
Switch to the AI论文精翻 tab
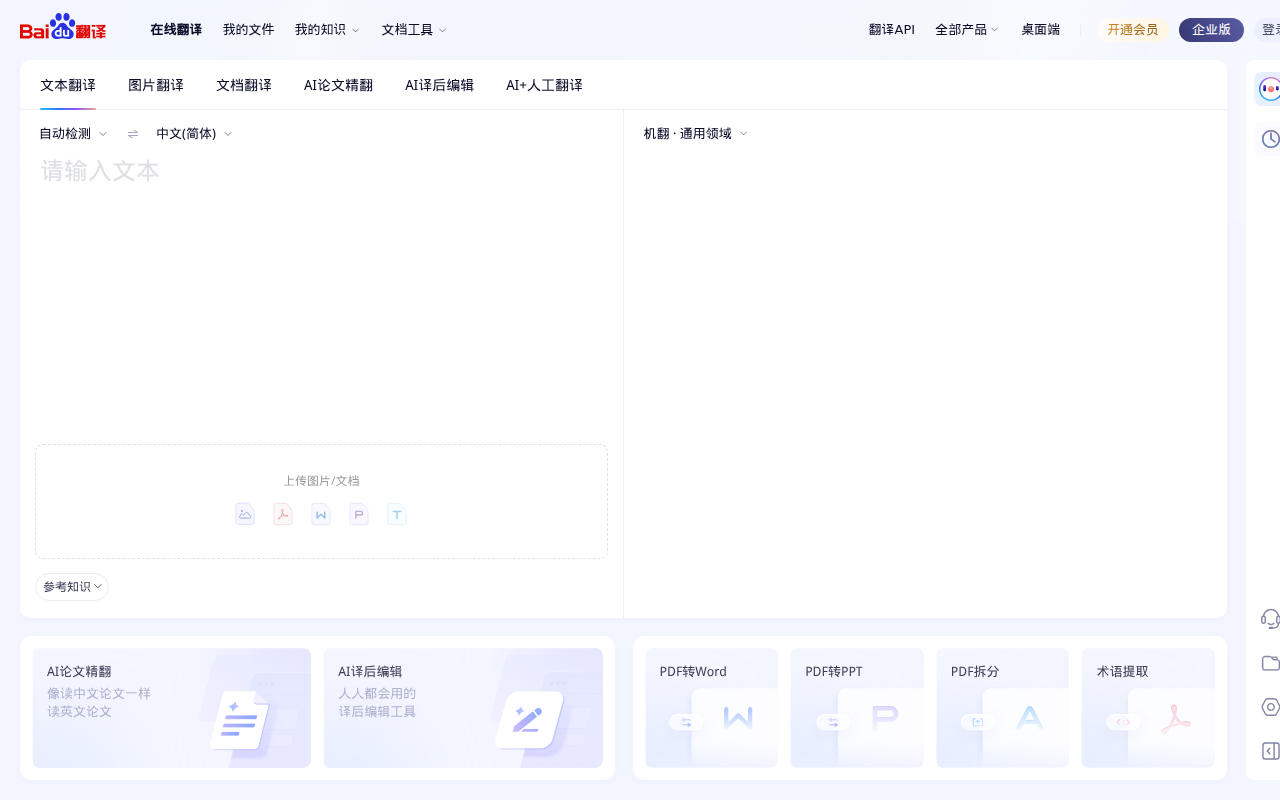pos(338,85)
